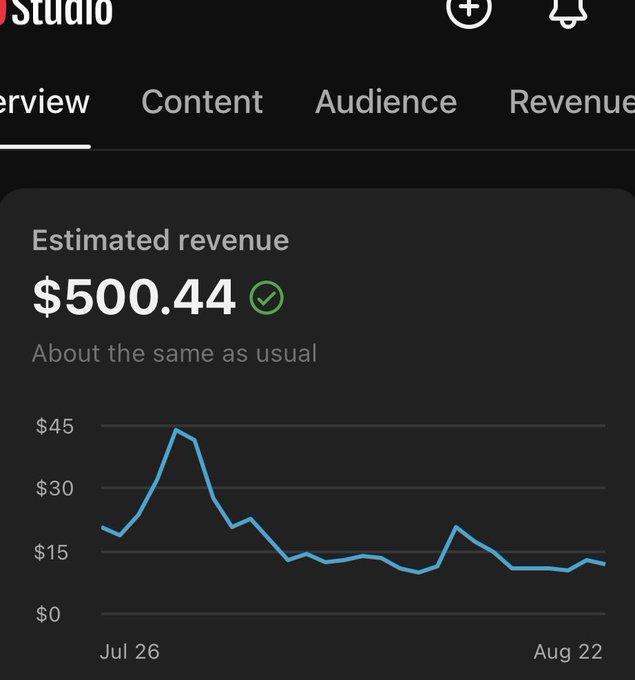Tap the $0 axis label

[x=48, y=615]
